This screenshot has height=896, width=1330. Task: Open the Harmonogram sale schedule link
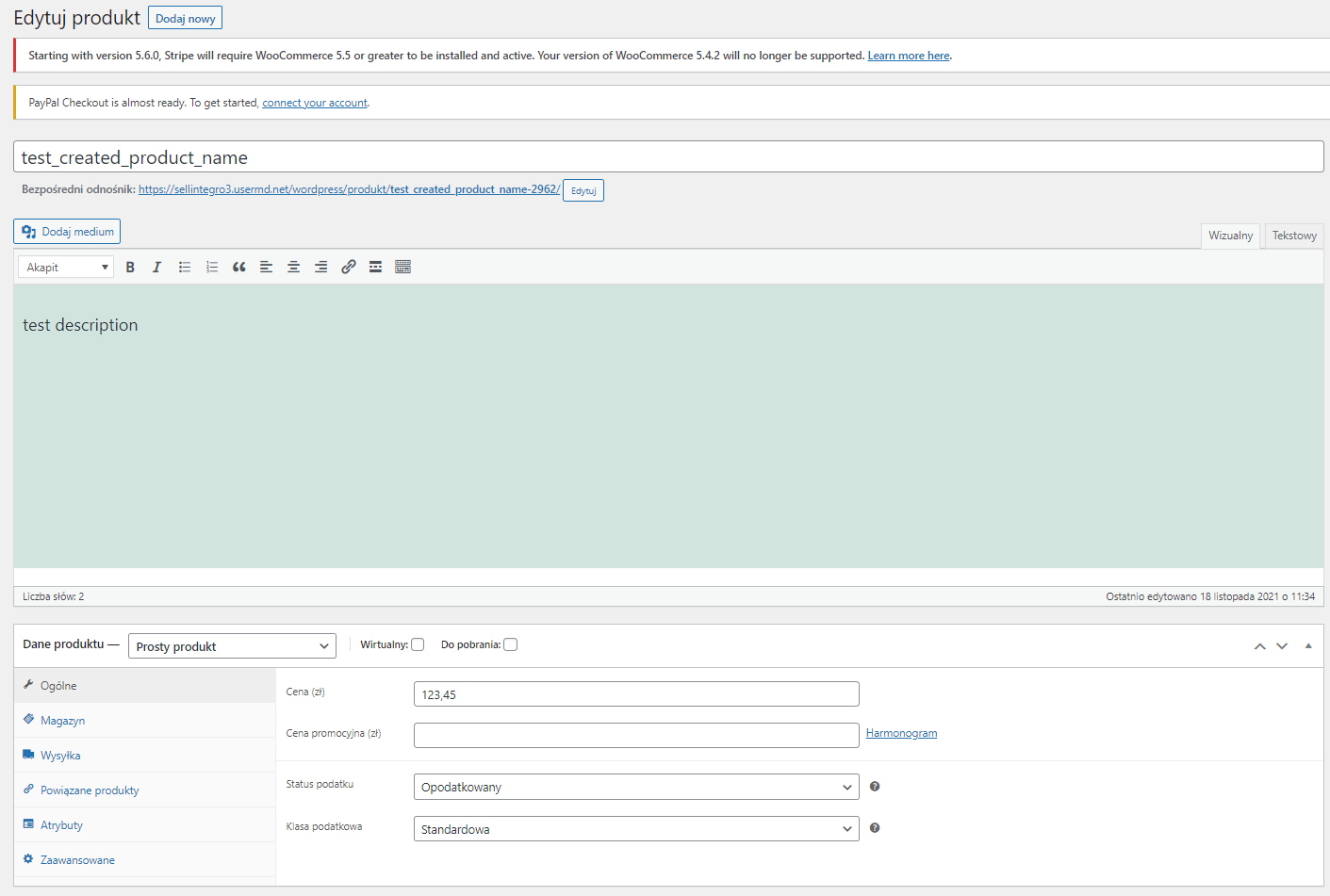pyautogui.click(x=901, y=733)
